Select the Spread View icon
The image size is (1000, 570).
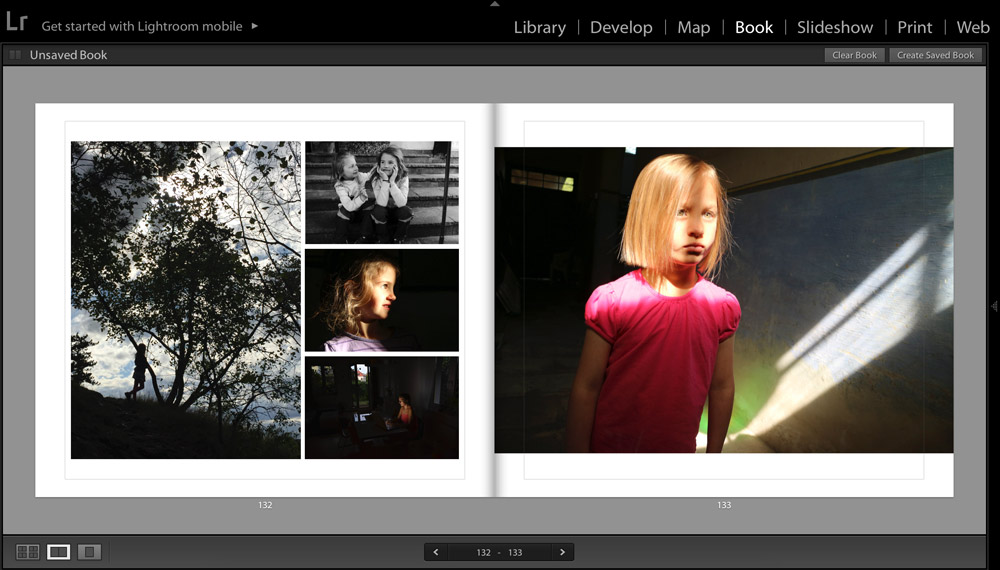(59, 552)
